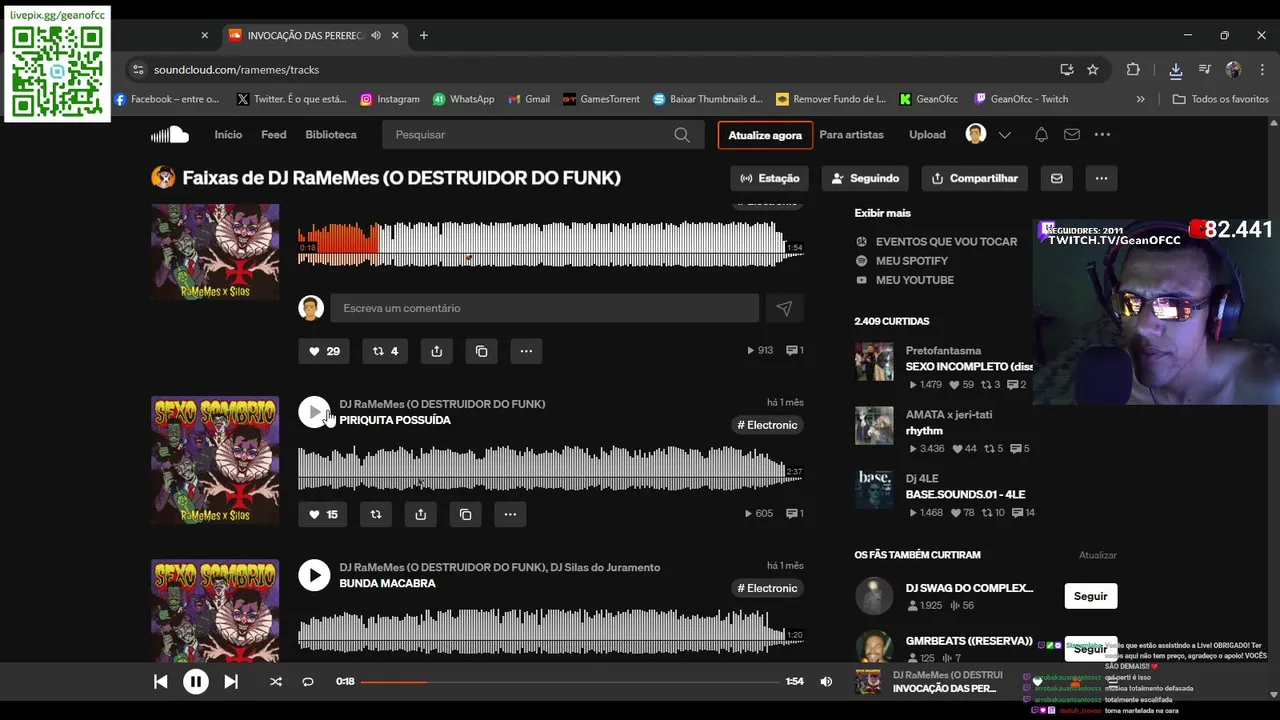Like PIRIQUITA POSSUÍDA track
This screenshot has height=720, width=1280.
[x=323, y=514]
